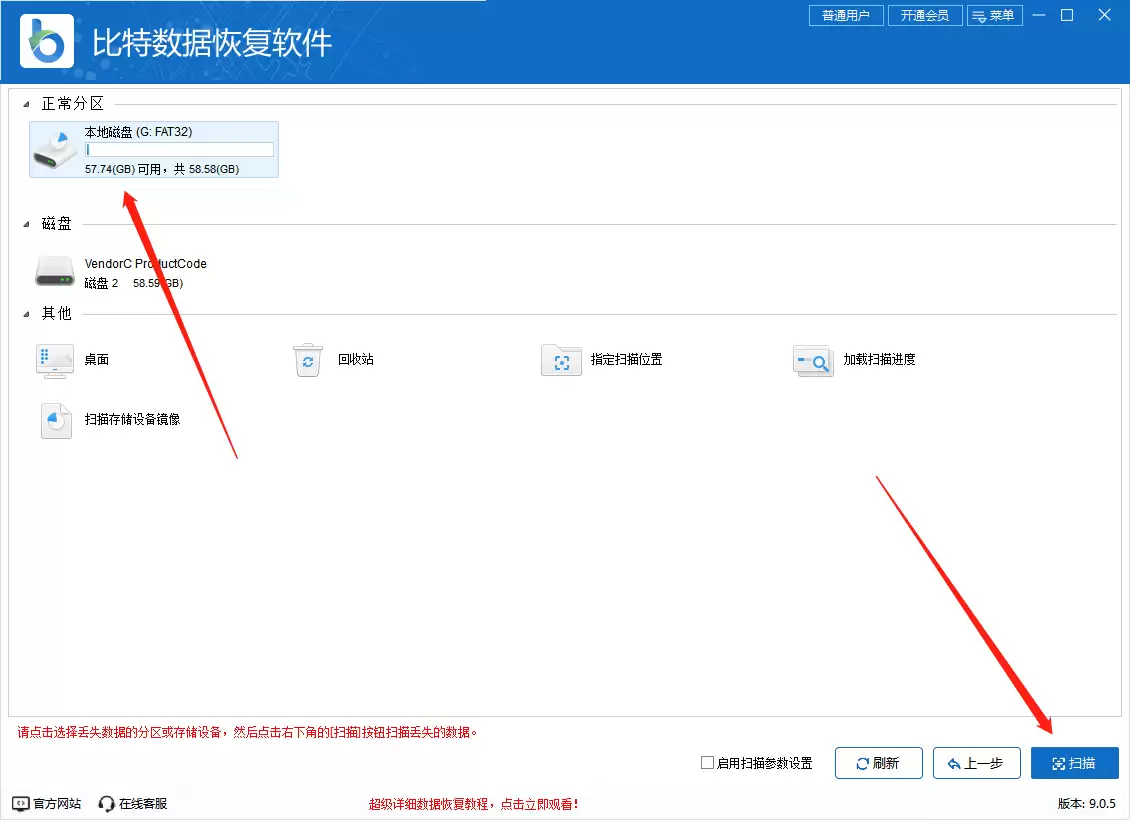This screenshot has width=1130, height=820.
Task: Click the 指定扫描位置 icon
Action: [x=561, y=360]
